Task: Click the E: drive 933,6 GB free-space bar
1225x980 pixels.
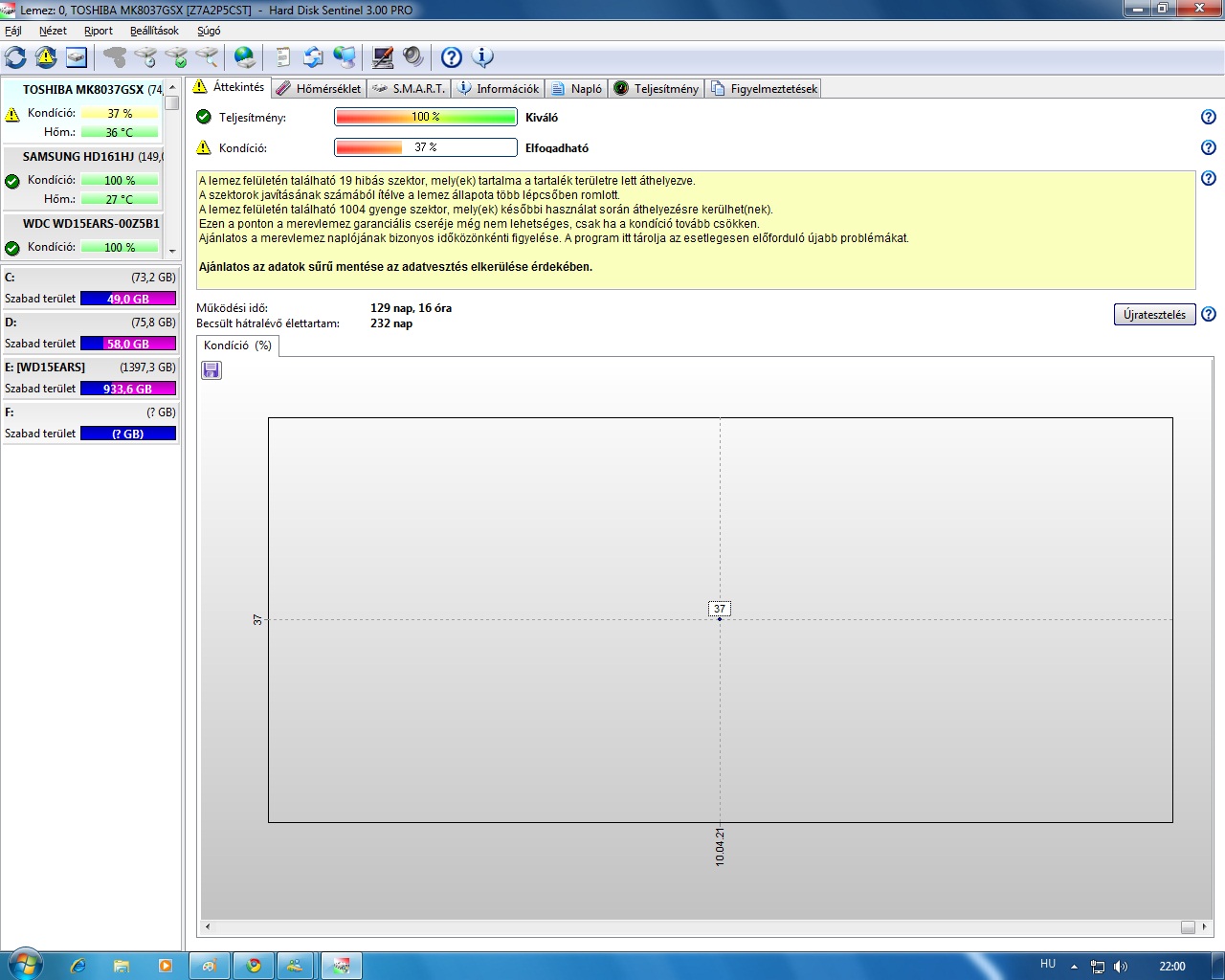Action: point(128,389)
